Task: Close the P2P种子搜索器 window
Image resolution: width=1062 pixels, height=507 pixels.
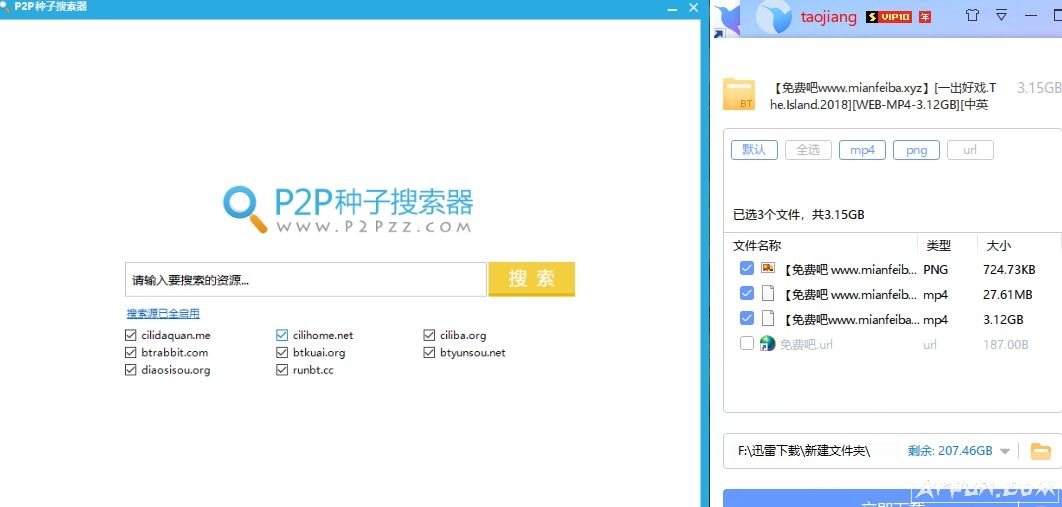Action: click(x=694, y=8)
